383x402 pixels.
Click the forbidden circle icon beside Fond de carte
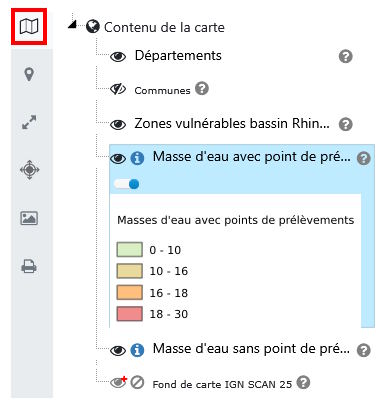point(137,382)
